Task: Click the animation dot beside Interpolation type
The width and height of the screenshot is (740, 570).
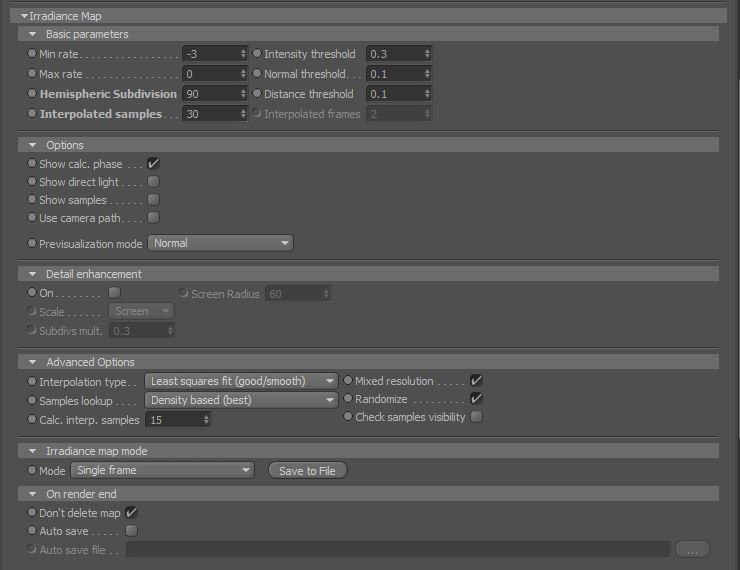Action: (x=32, y=381)
